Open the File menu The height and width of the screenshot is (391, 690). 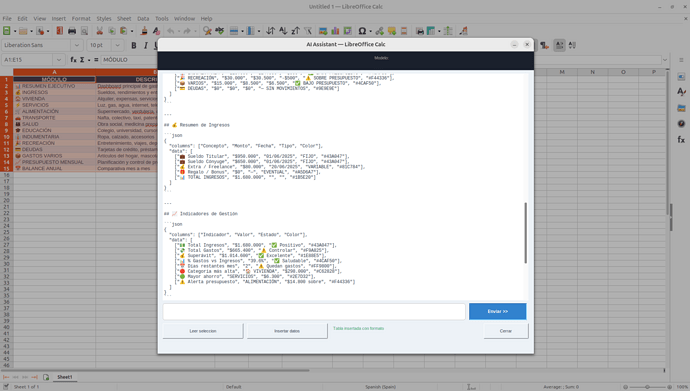[7, 18]
